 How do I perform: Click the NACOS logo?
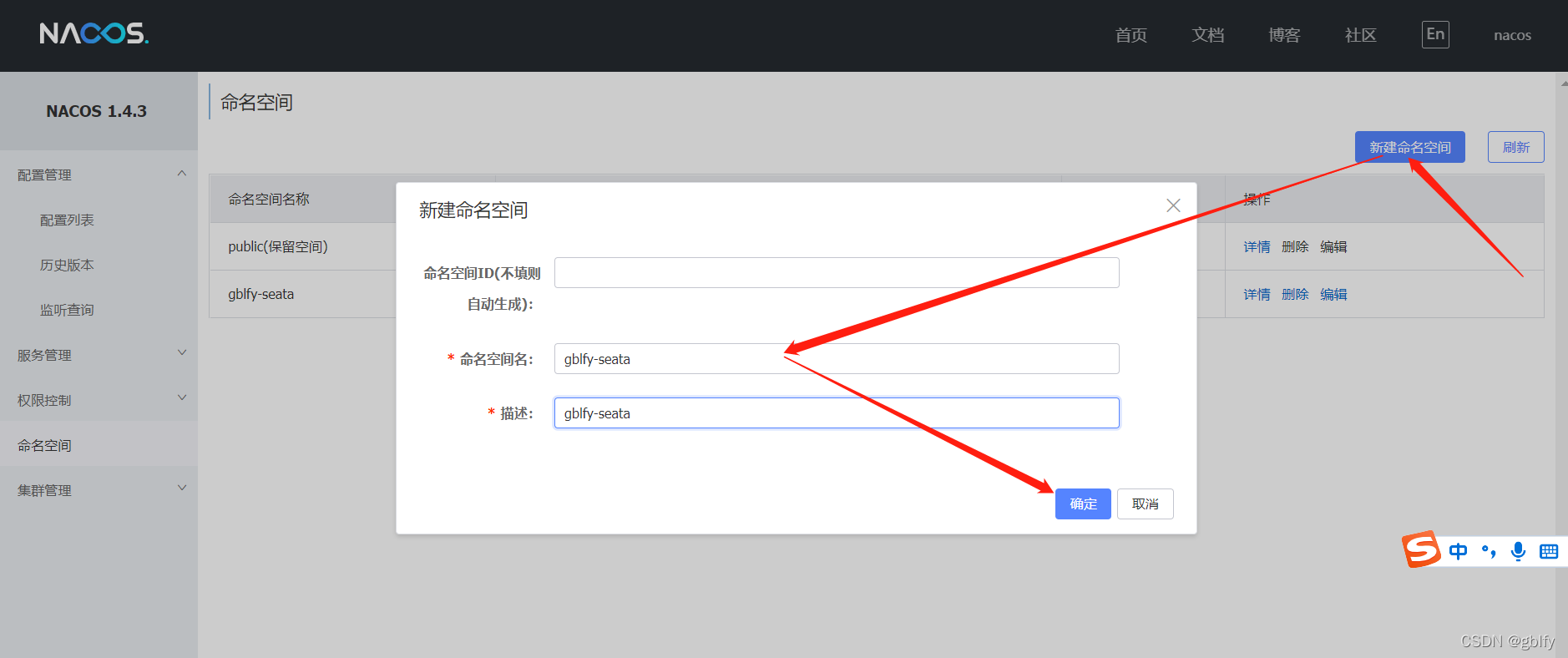(x=94, y=33)
